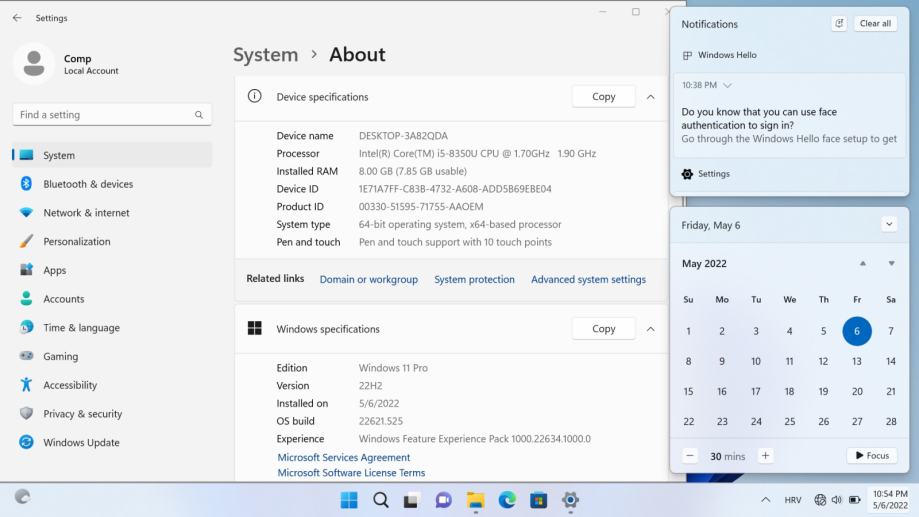Select Privacy & security in sidebar
The image size is (919, 517).
[x=82, y=414]
